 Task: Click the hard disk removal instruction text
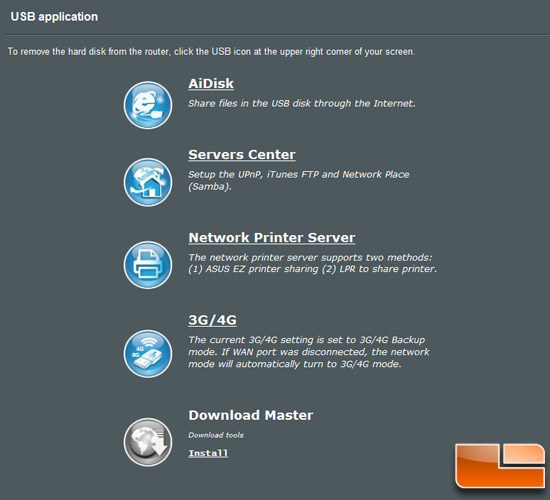click(211, 52)
